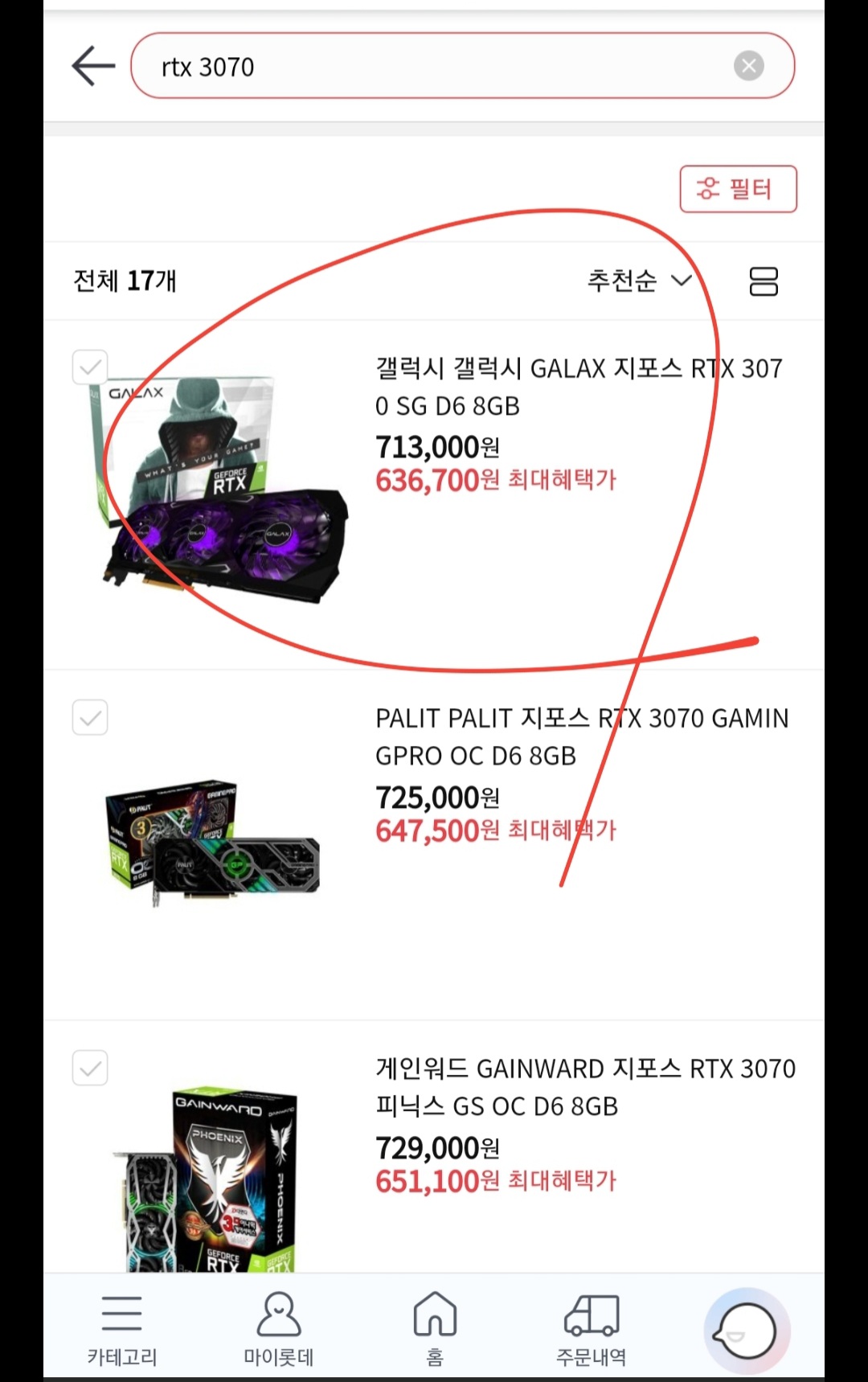Open GAINWARD RTX 3070 피닉스 GS title
The image size is (868, 1382).
click(x=585, y=1087)
